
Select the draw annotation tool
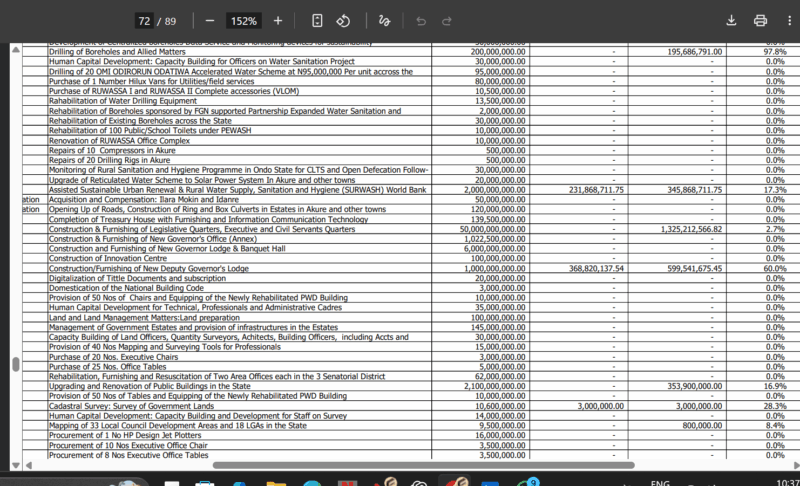pos(385,20)
